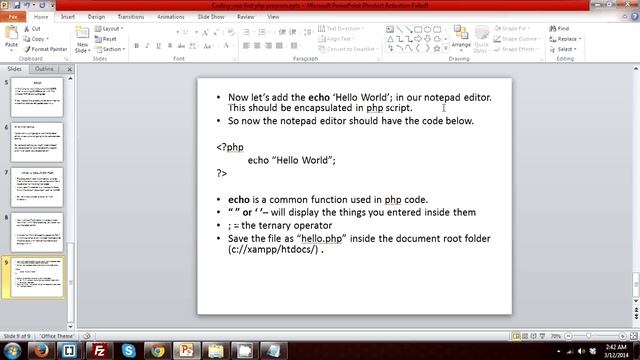The height and width of the screenshot is (360, 640).
Task: Click the Increase Font Size icon
Action: coord(205,32)
